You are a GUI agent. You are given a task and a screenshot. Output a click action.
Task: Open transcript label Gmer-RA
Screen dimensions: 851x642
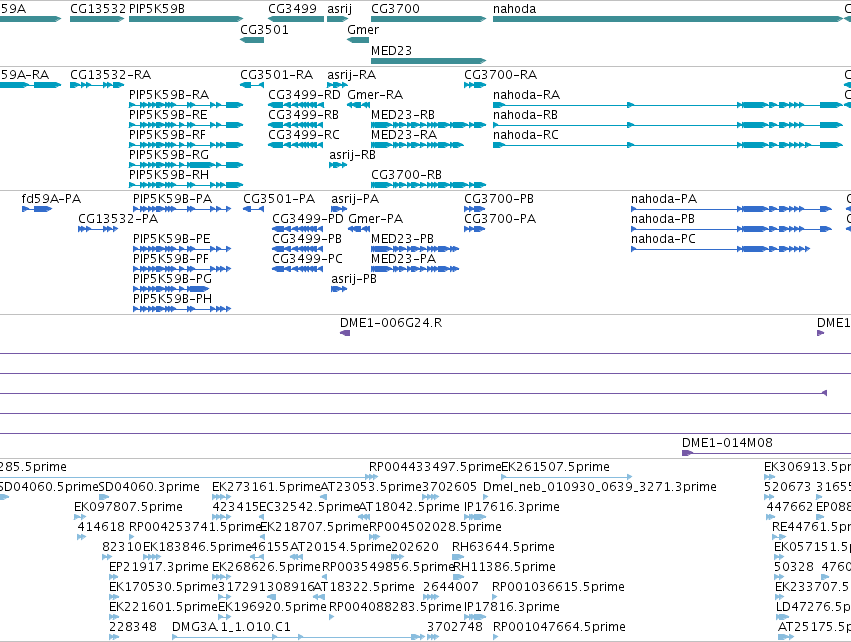tap(375, 95)
